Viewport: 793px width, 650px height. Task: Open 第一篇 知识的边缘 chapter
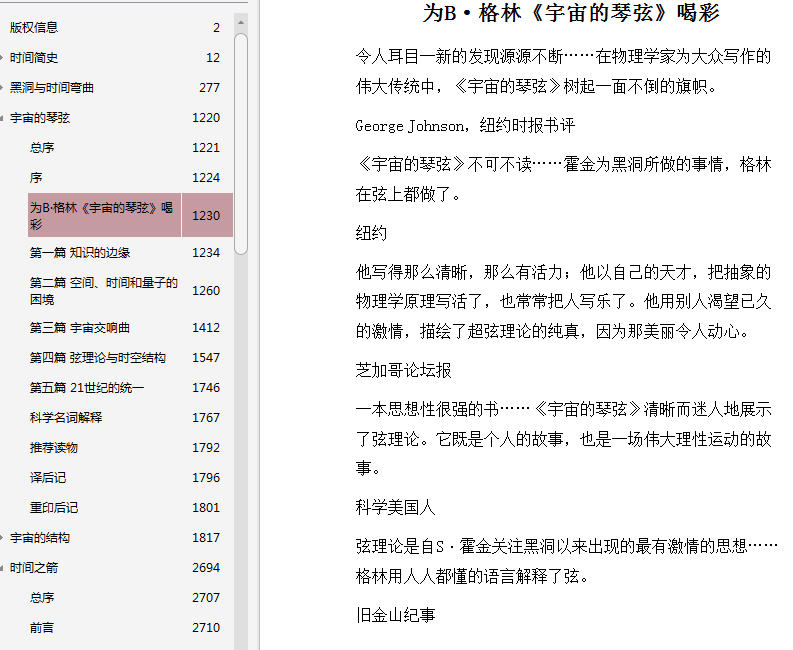(x=80, y=252)
